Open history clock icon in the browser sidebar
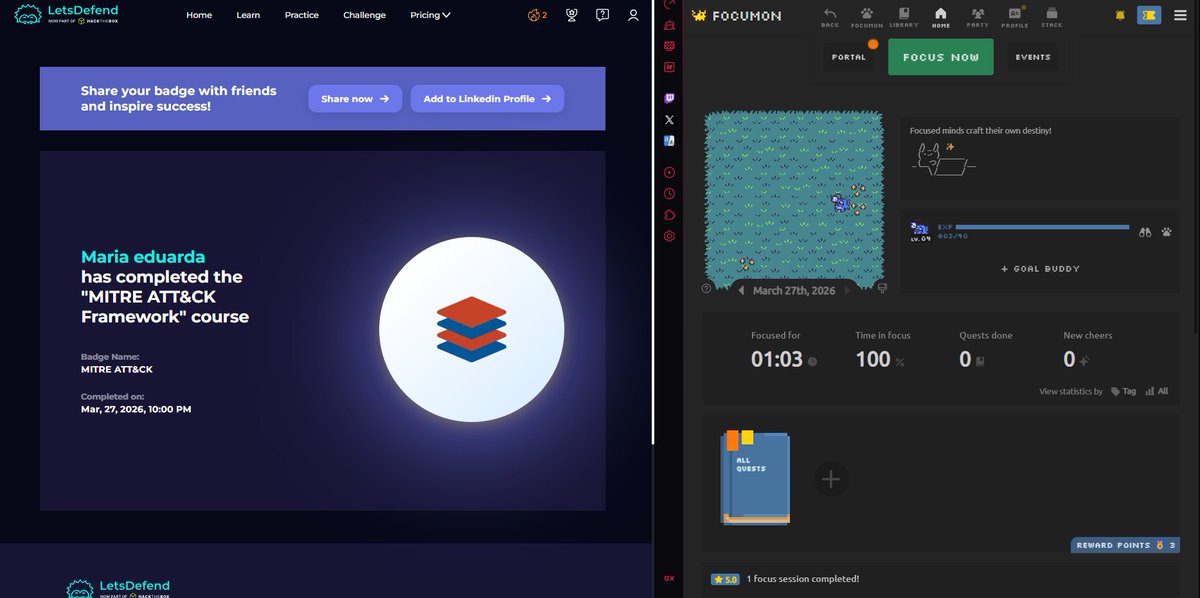Viewport: 1200px width, 598px height. [669, 194]
